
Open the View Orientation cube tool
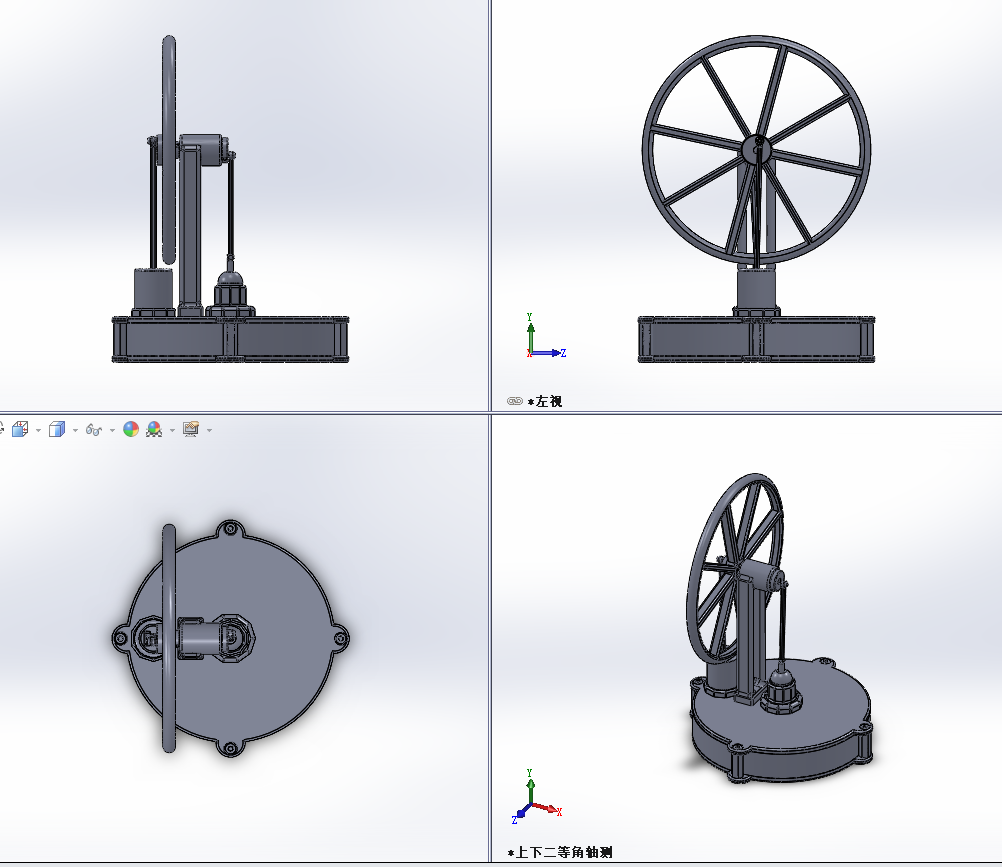pyautogui.click(x=20, y=429)
